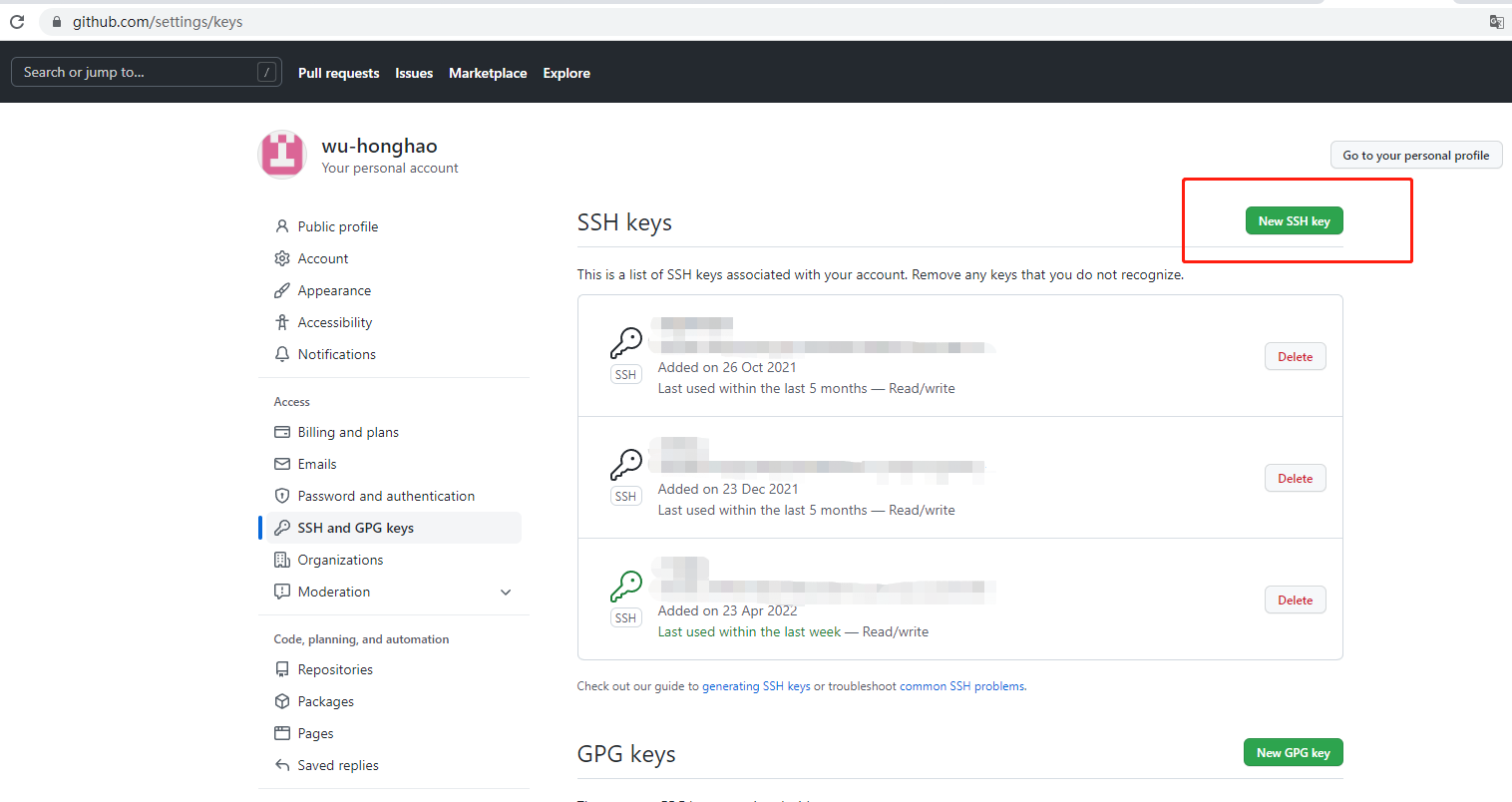This screenshot has width=1512, height=802.
Task: Open Marketplace in top navigation
Action: coord(488,73)
